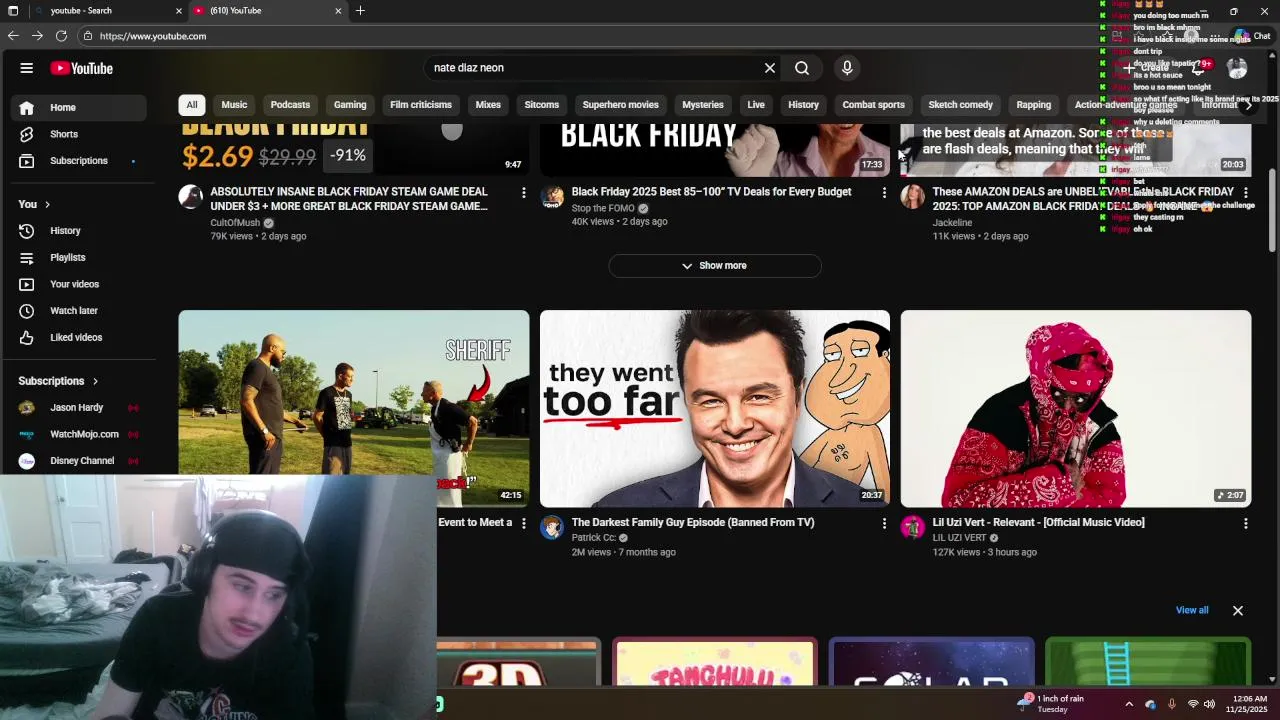
Task: Open more options for the Steam game deal video
Action: pyautogui.click(x=523, y=192)
